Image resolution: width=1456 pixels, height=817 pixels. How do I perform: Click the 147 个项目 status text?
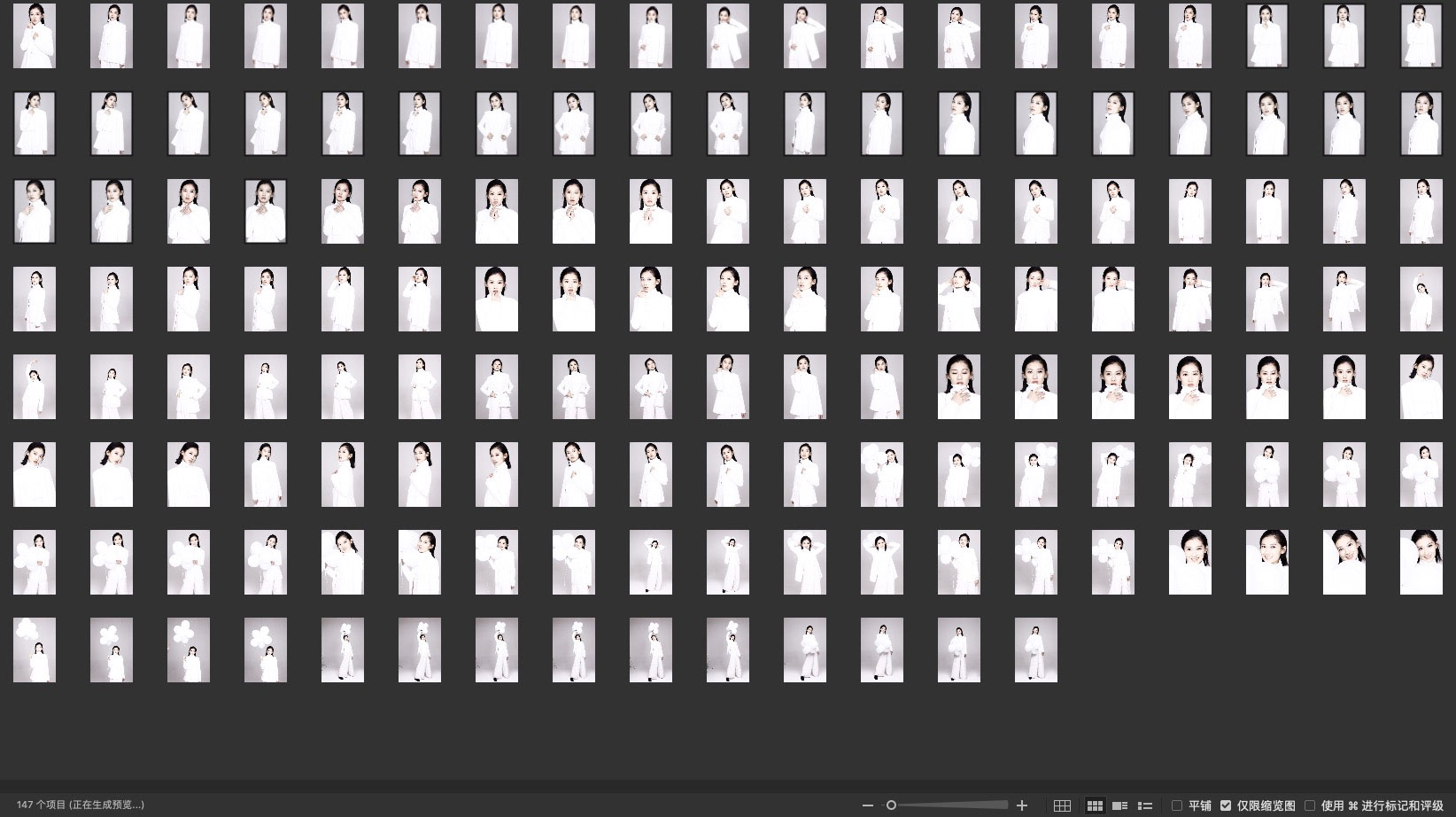81,805
